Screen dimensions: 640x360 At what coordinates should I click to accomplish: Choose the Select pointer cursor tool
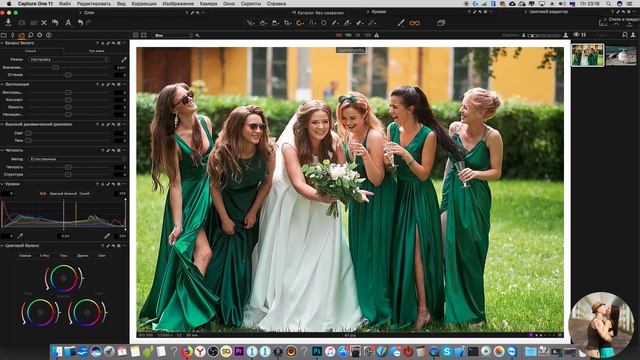pos(250,23)
